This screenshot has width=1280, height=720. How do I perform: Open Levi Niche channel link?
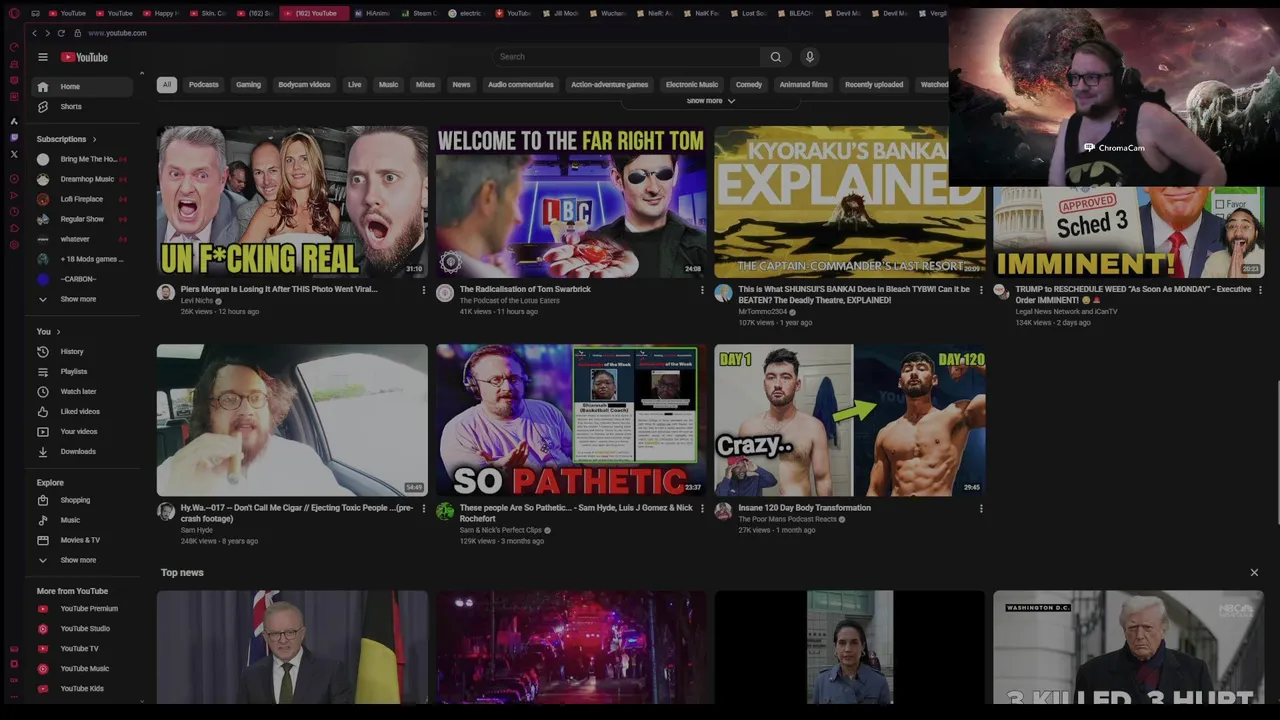click(197, 301)
